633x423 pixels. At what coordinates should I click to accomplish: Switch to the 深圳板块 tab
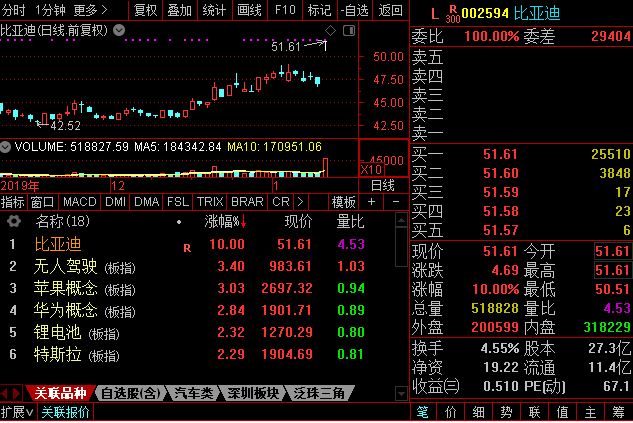pyautogui.click(x=253, y=393)
